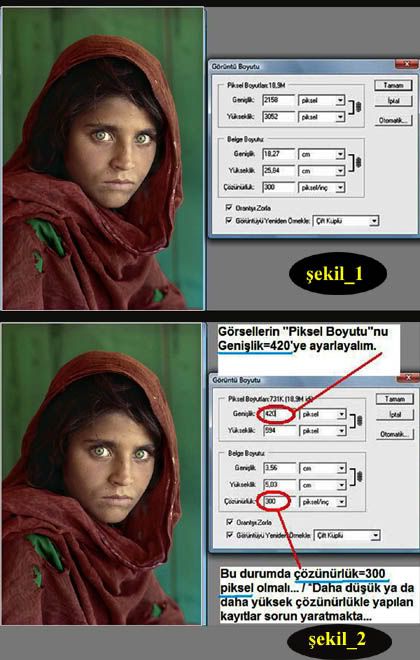Click İptal button in lower dialog
420x660 pixels.
395,415
